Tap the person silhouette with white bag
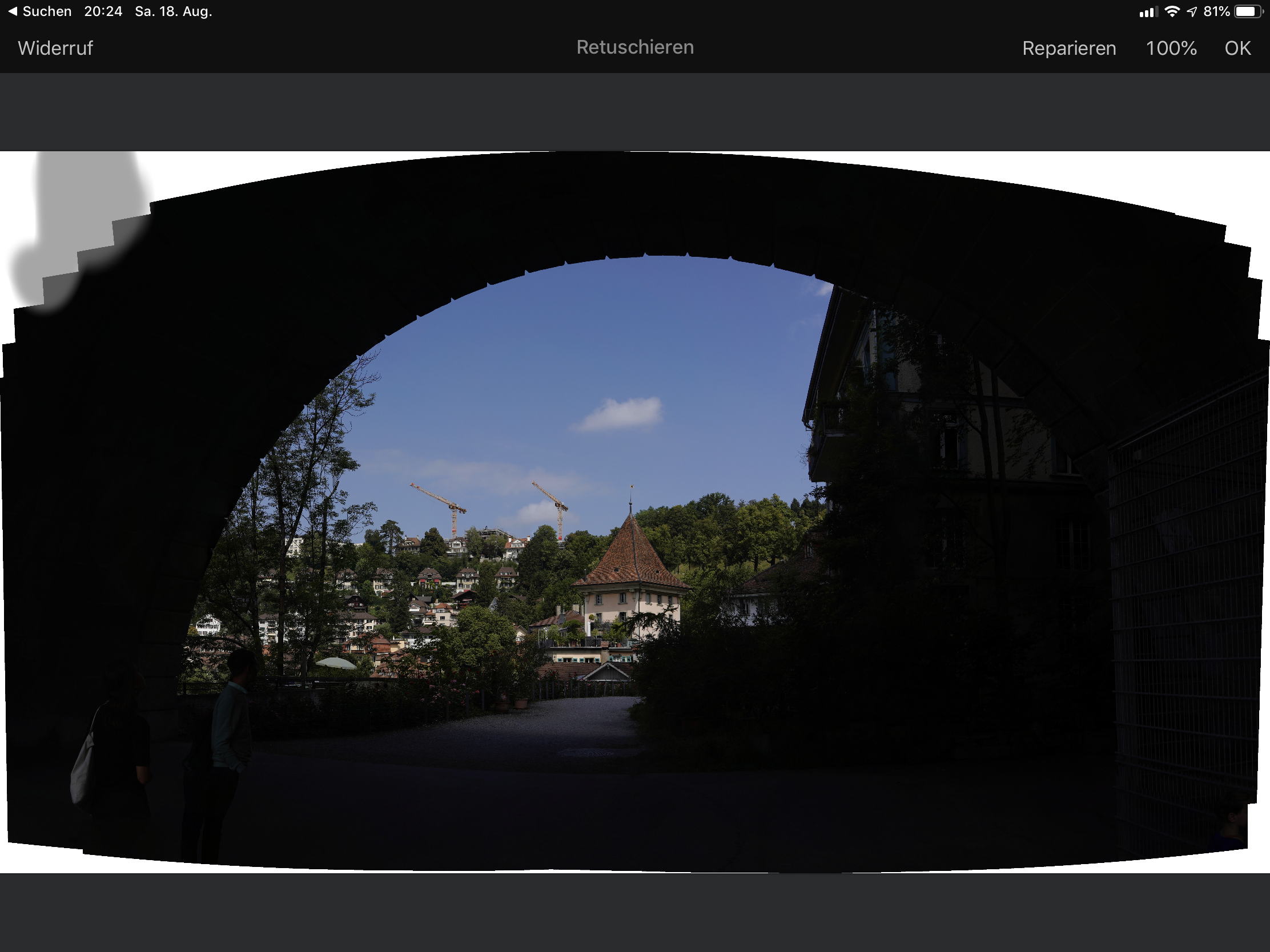 click(118, 746)
